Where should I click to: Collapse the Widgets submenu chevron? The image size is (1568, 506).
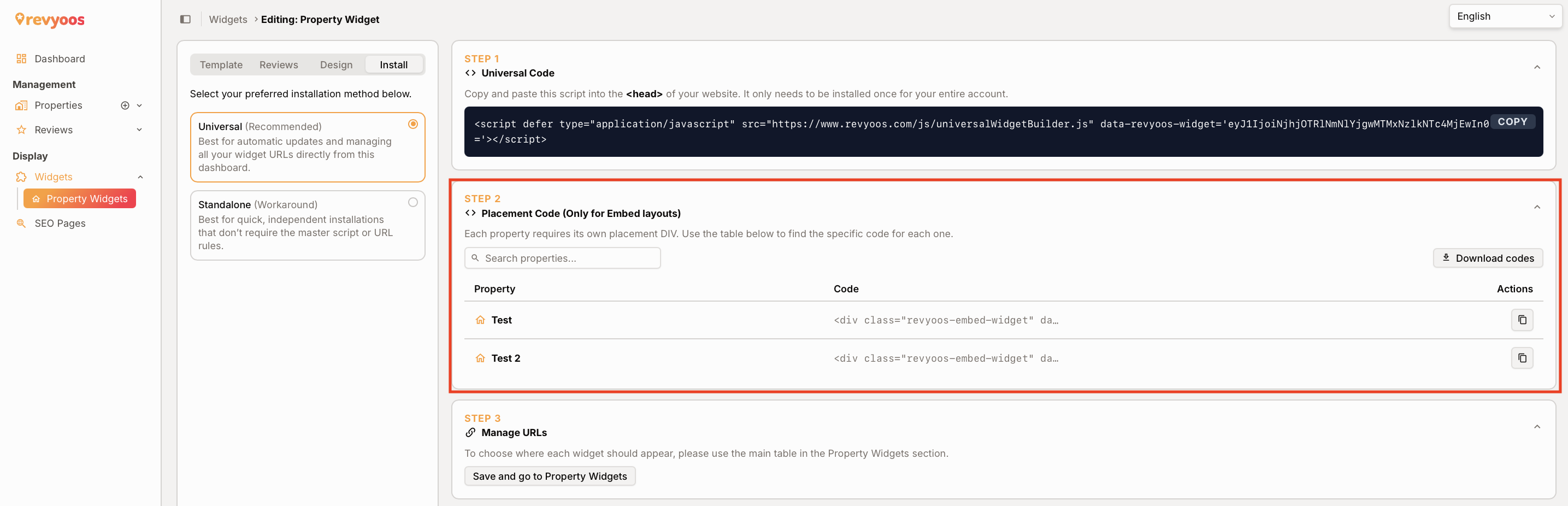[140, 176]
